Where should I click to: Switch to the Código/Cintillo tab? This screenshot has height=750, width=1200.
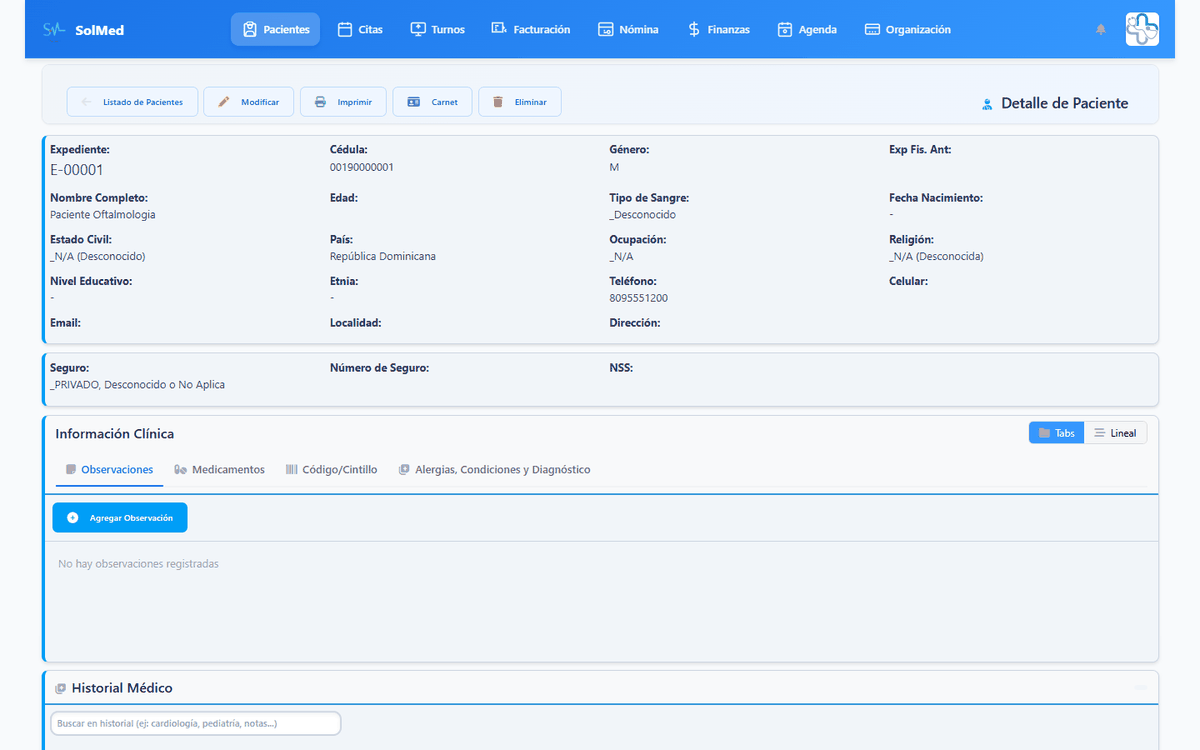(x=331, y=470)
